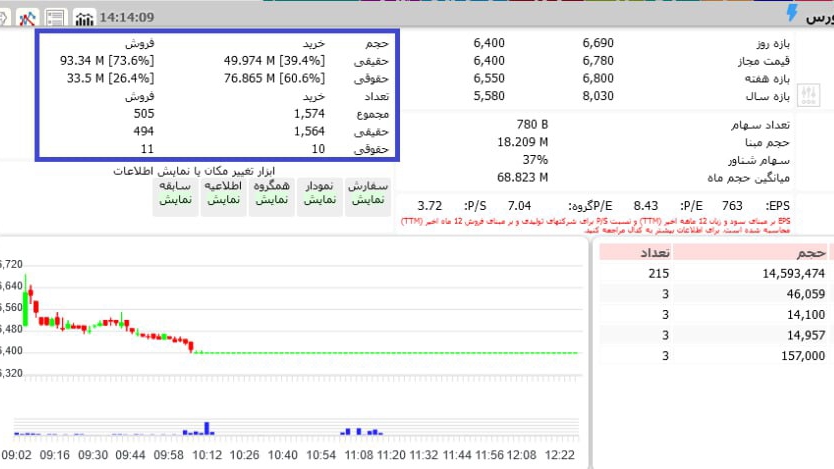Click the بازه سال label
Screen dimensions: 834x469
[x=768, y=96]
